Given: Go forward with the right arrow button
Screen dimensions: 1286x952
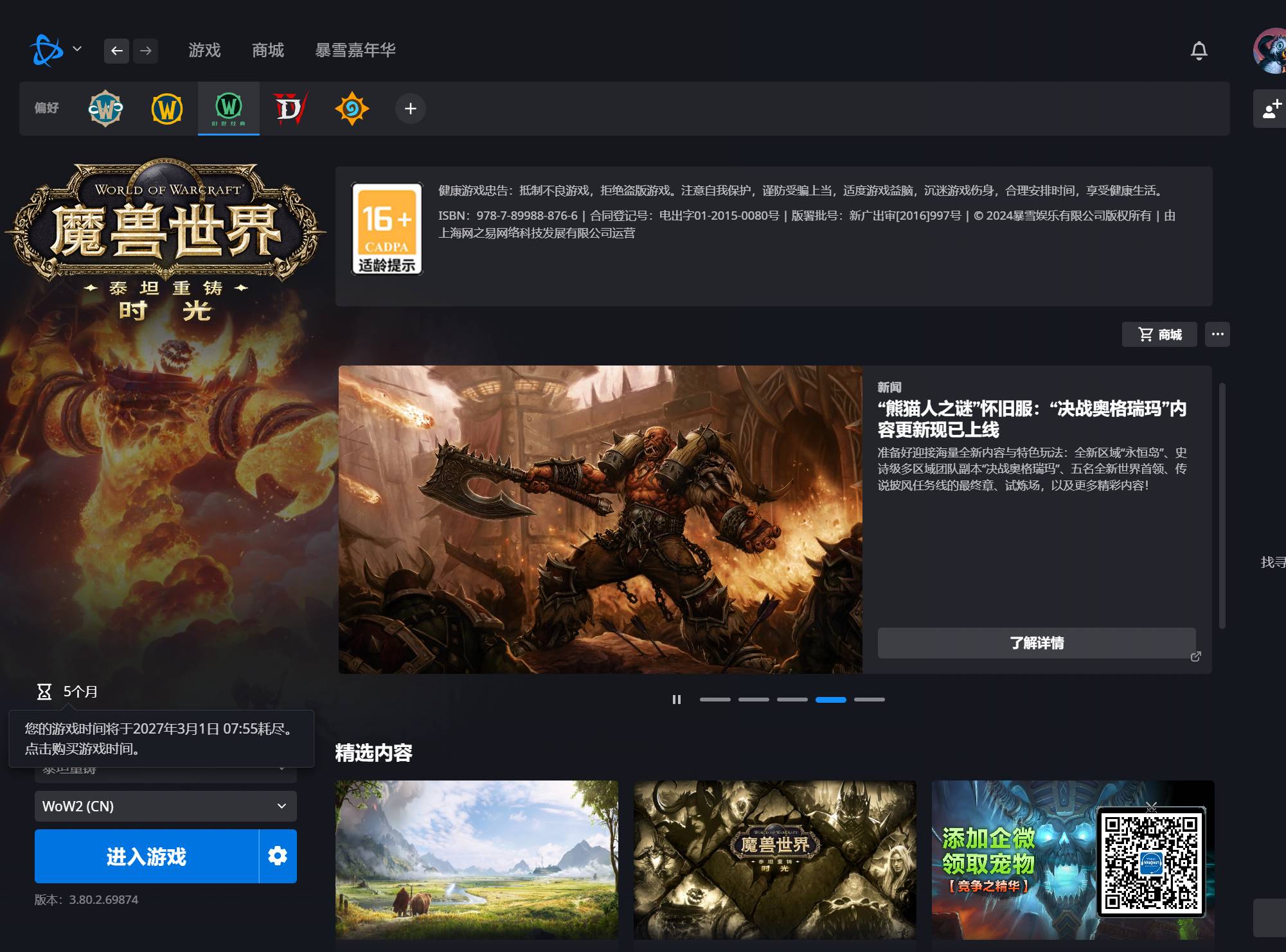Looking at the screenshot, I should pyautogui.click(x=146, y=51).
